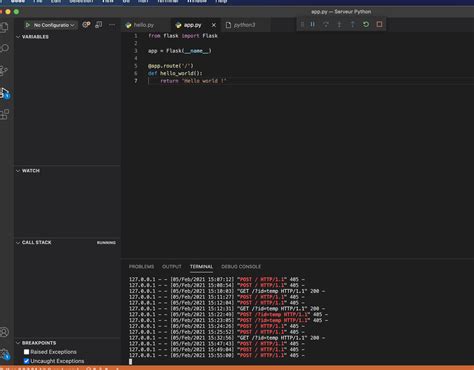
Task: Click Step Out in the debug toolbar
Action: (x=353, y=24)
